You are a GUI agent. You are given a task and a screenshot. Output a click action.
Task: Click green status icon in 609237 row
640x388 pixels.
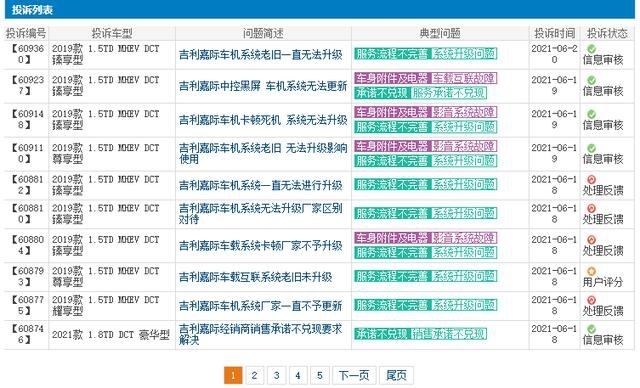click(x=591, y=80)
